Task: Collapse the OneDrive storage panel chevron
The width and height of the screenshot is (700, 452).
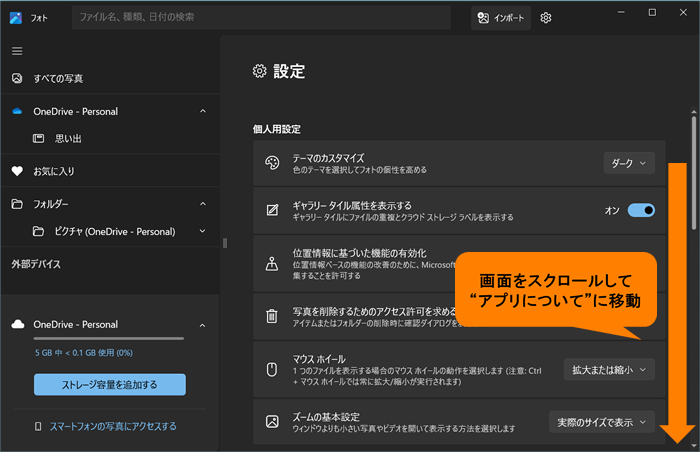Action: tap(203, 325)
